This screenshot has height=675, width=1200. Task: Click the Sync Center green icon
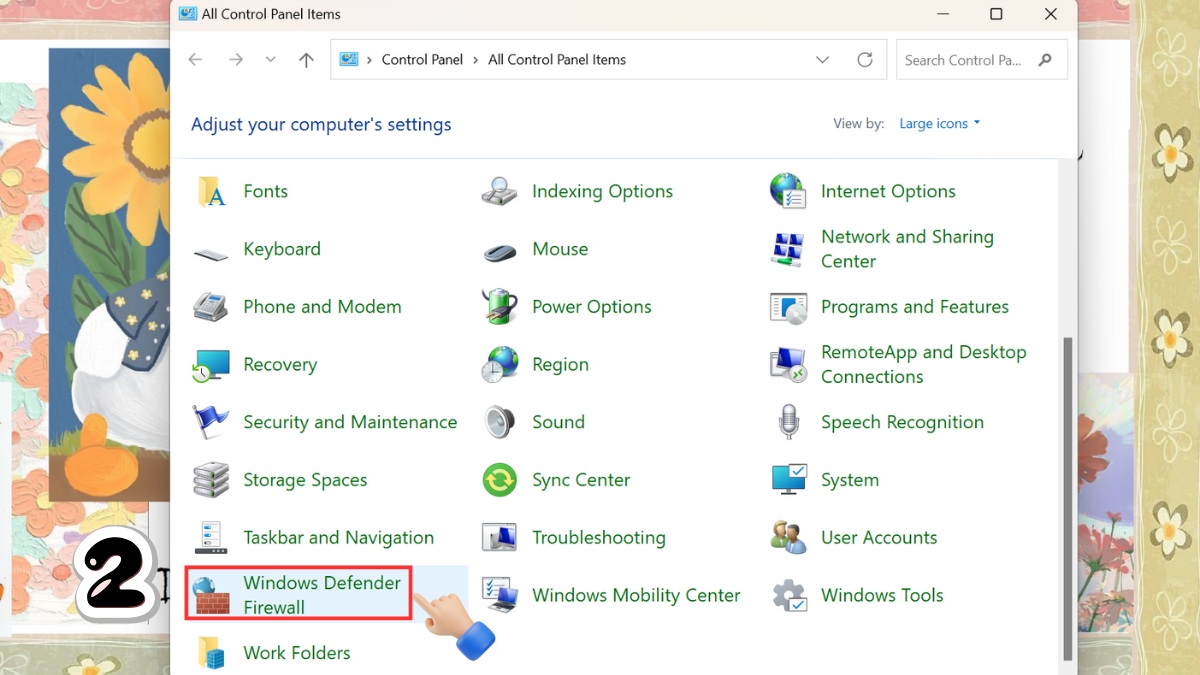click(x=500, y=481)
